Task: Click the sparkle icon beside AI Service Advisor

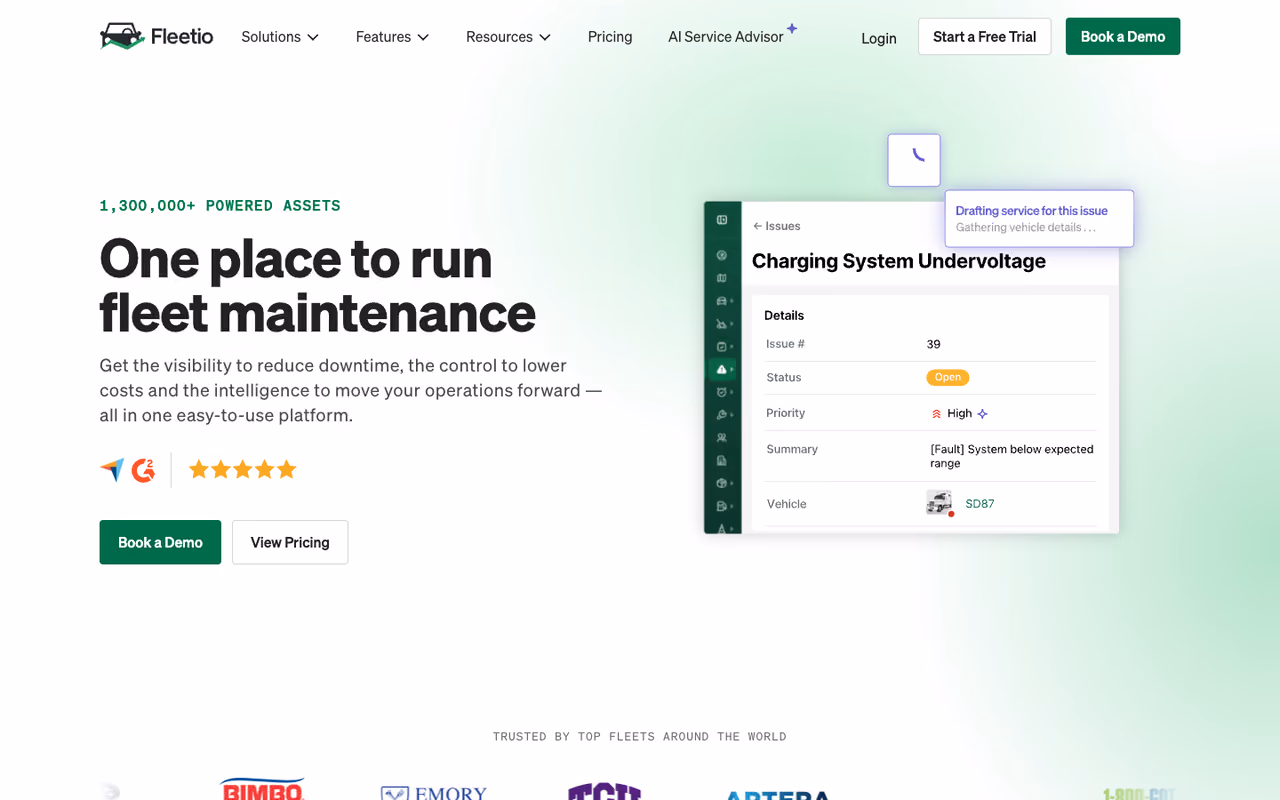Action: tap(792, 28)
